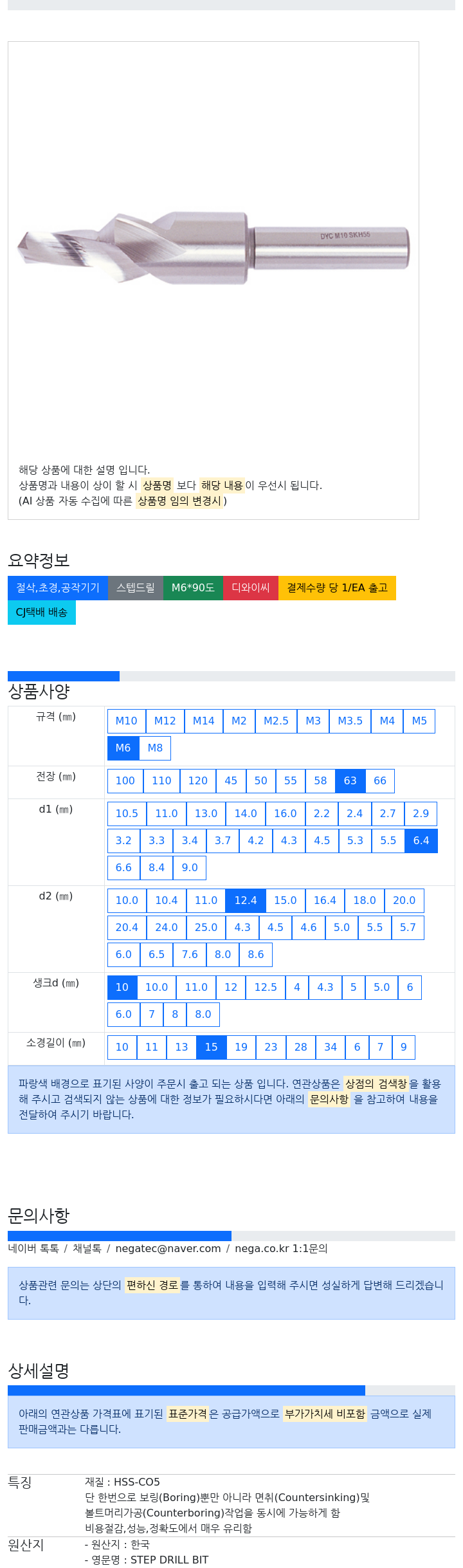
Task: Select the M2.5 size option
Action: 276,721
